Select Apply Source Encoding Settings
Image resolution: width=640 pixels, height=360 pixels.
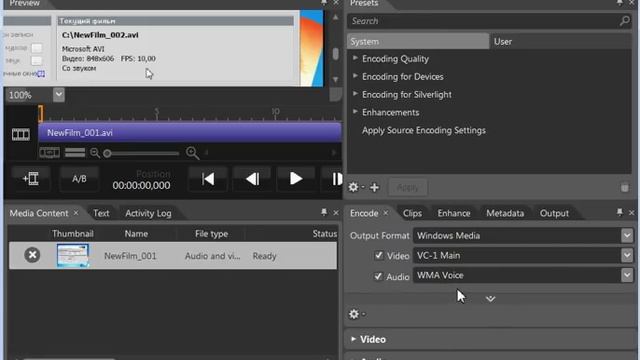pos(424,131)
